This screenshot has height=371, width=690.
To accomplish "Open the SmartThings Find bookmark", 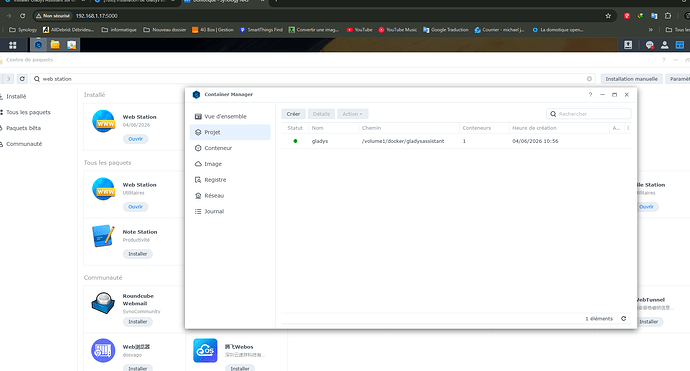I will (261, 30).
